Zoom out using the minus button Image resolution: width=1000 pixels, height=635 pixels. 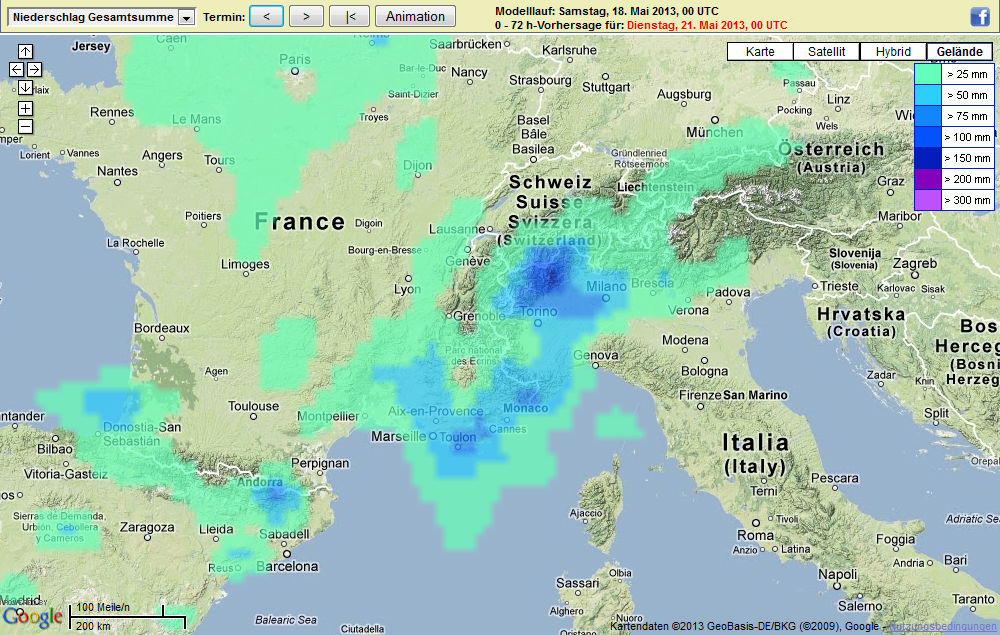point(26,126)
